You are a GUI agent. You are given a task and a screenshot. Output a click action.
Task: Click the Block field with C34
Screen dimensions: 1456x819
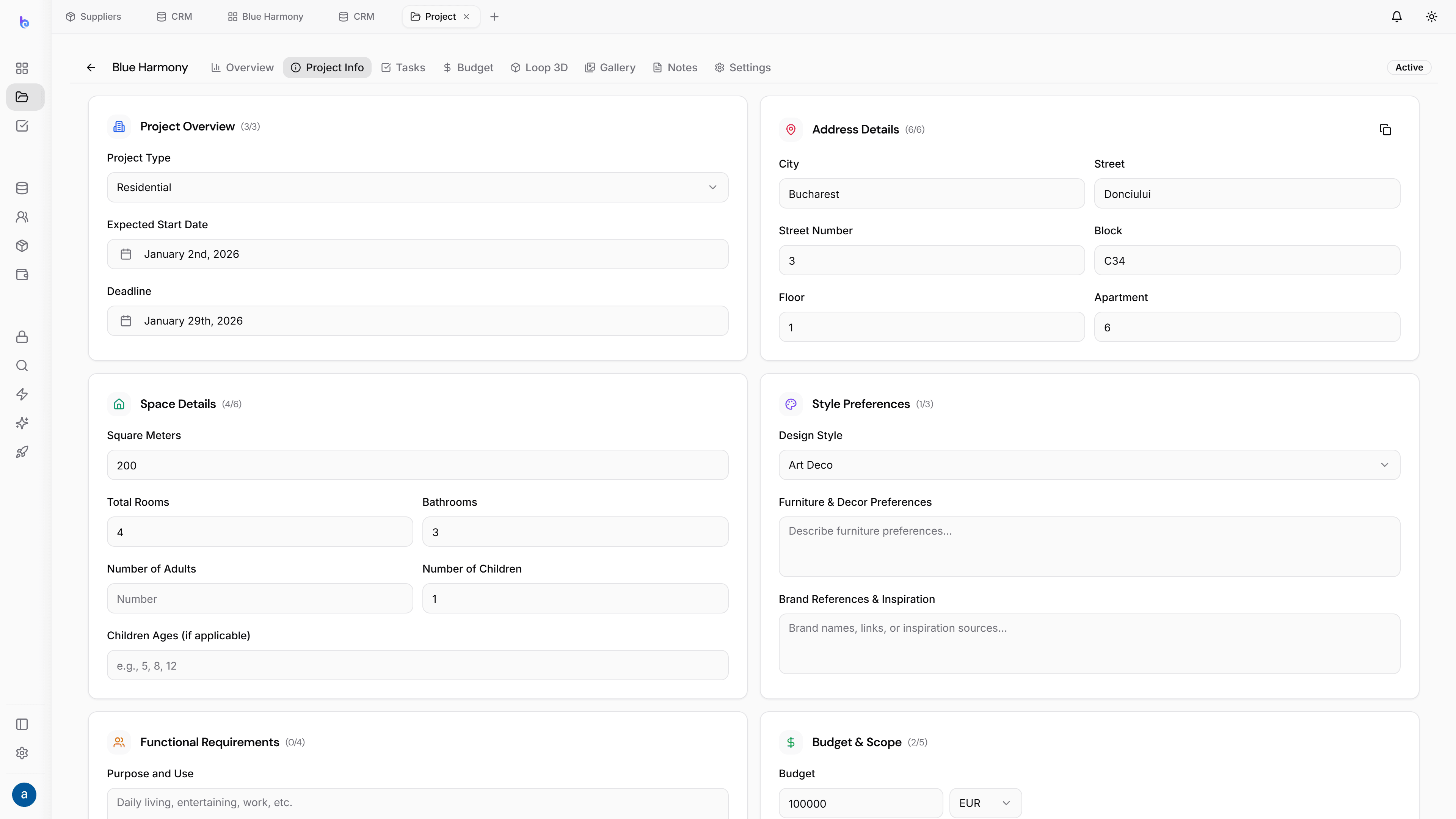1247,260
